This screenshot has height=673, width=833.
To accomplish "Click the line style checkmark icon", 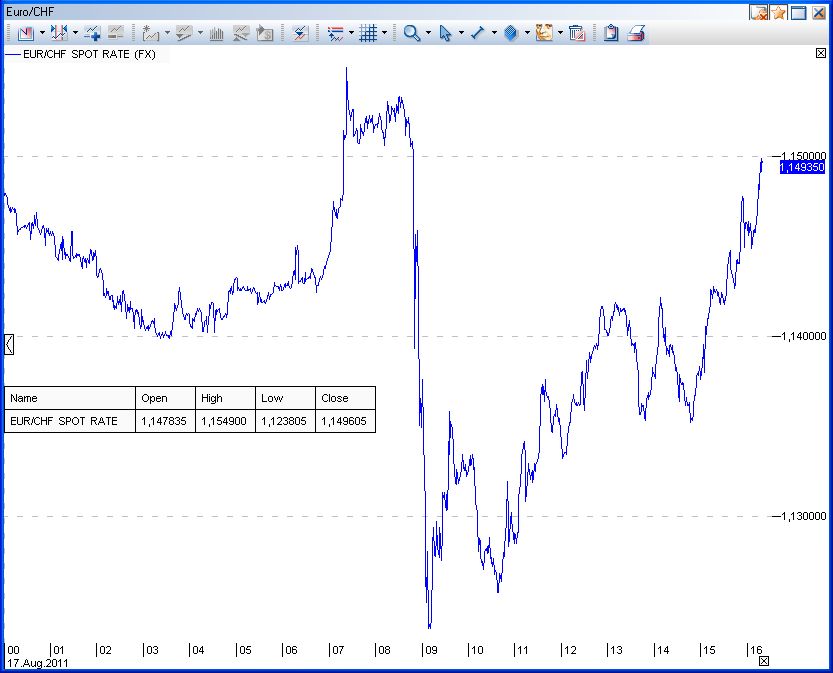I will click(x=300, y=33).
